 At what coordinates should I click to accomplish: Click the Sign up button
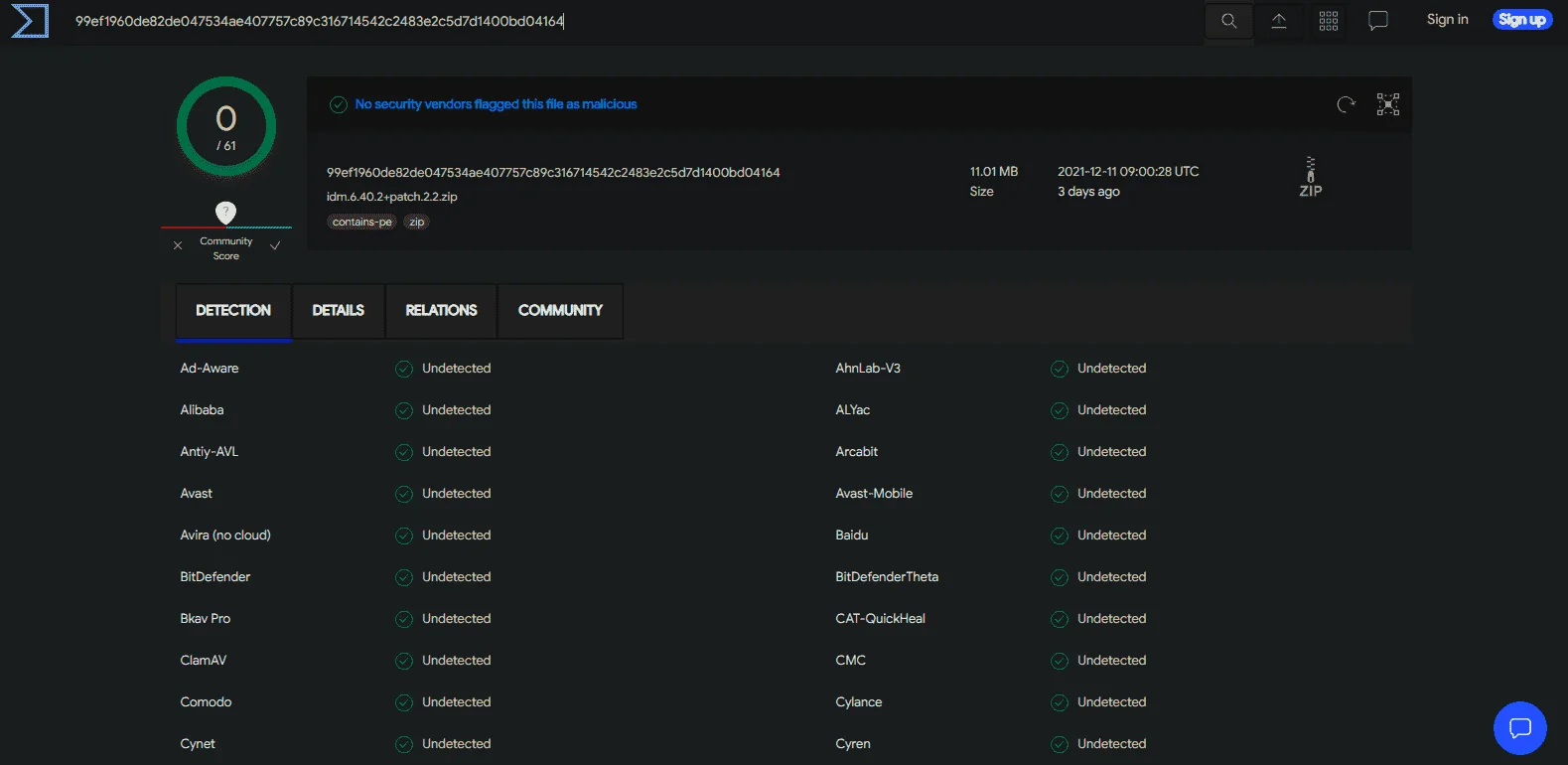tap(1521, 20)
